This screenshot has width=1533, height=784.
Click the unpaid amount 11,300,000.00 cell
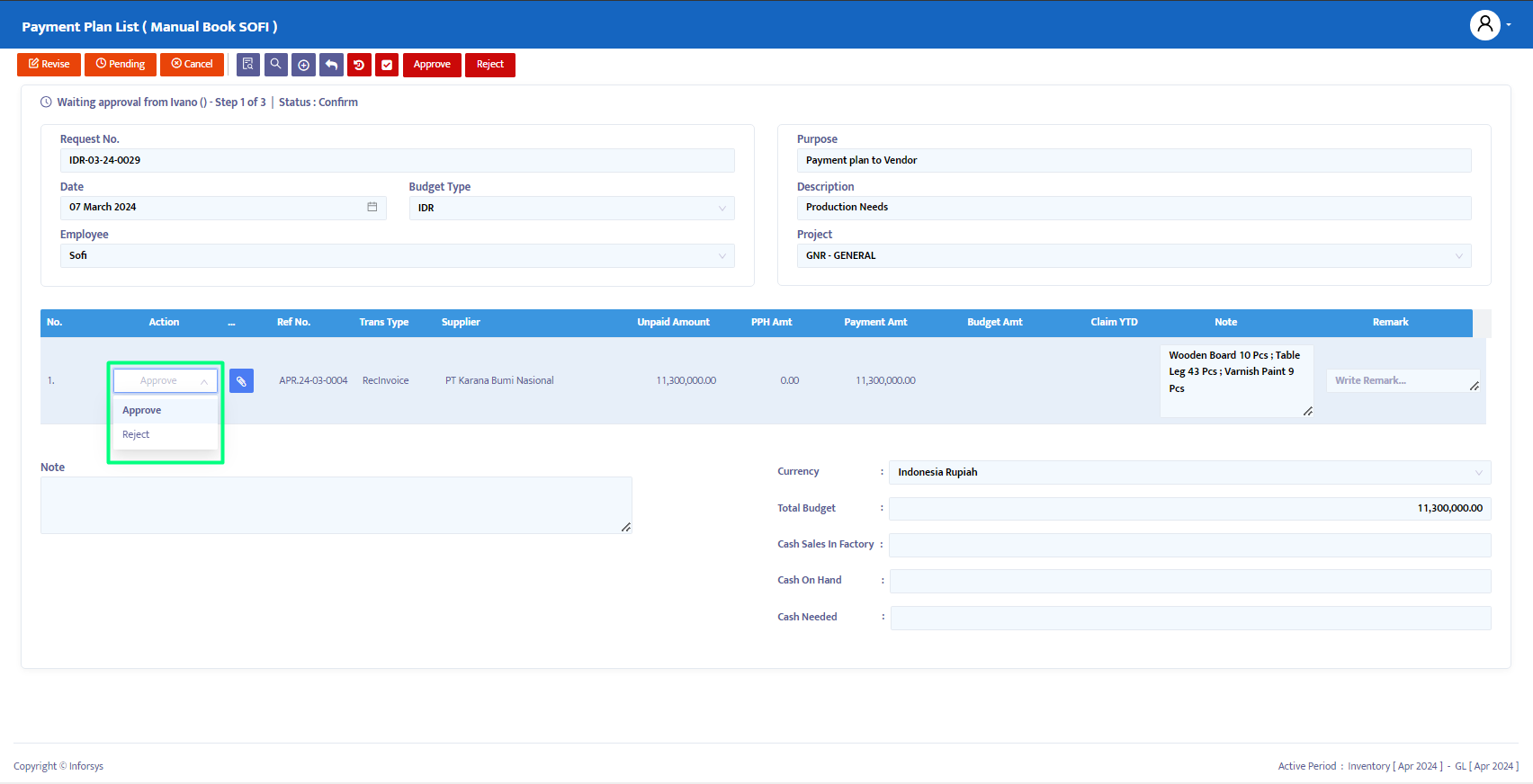tap(686, 381)
